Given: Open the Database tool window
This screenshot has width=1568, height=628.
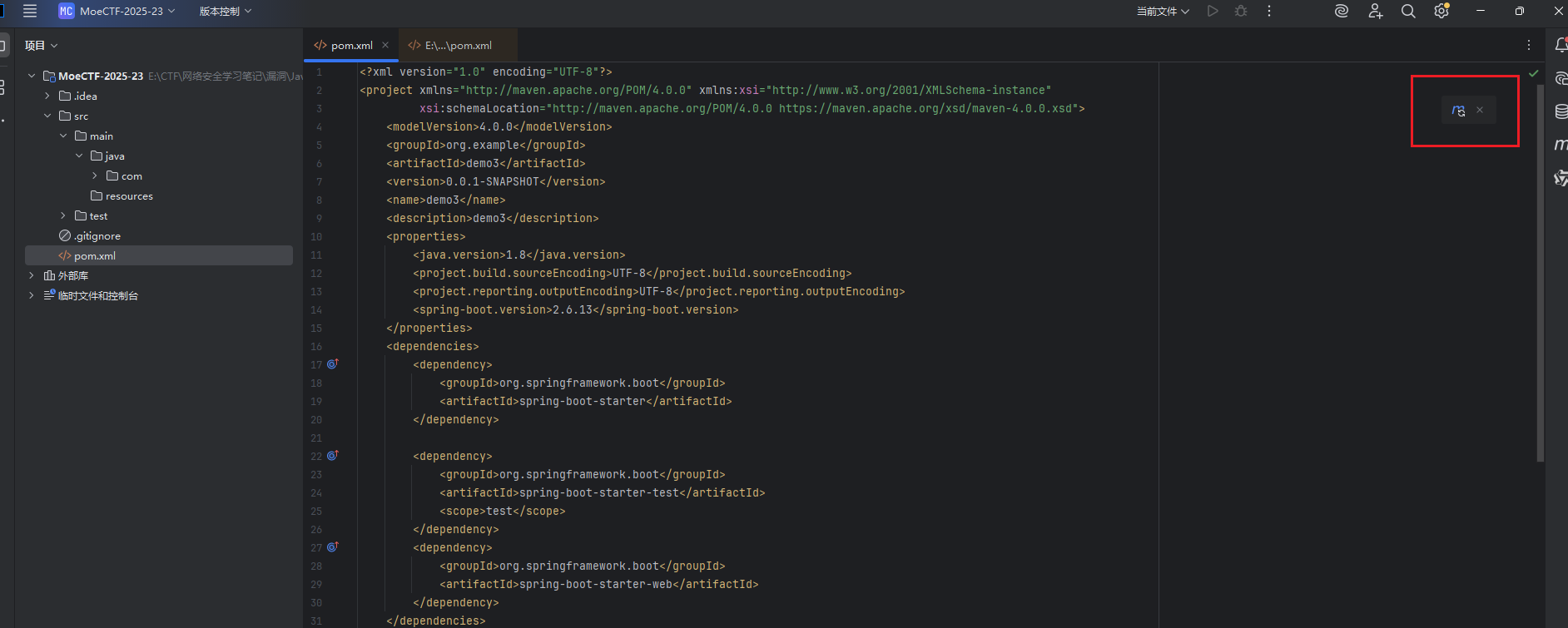Looking at the screenshot, I should (x=1561, y=111).
